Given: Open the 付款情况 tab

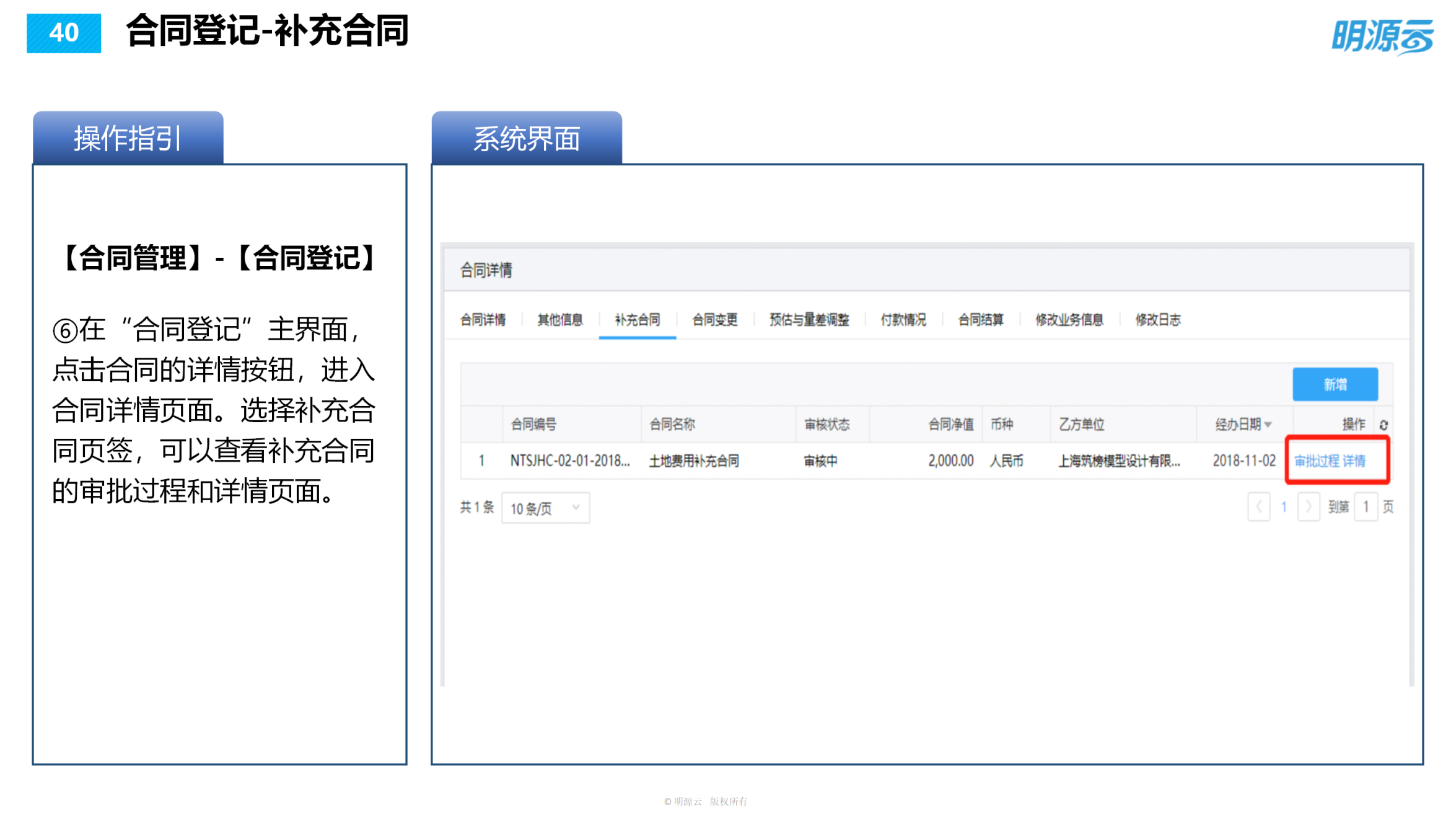Looking at the screenshot, I should [x=903, y=320].
